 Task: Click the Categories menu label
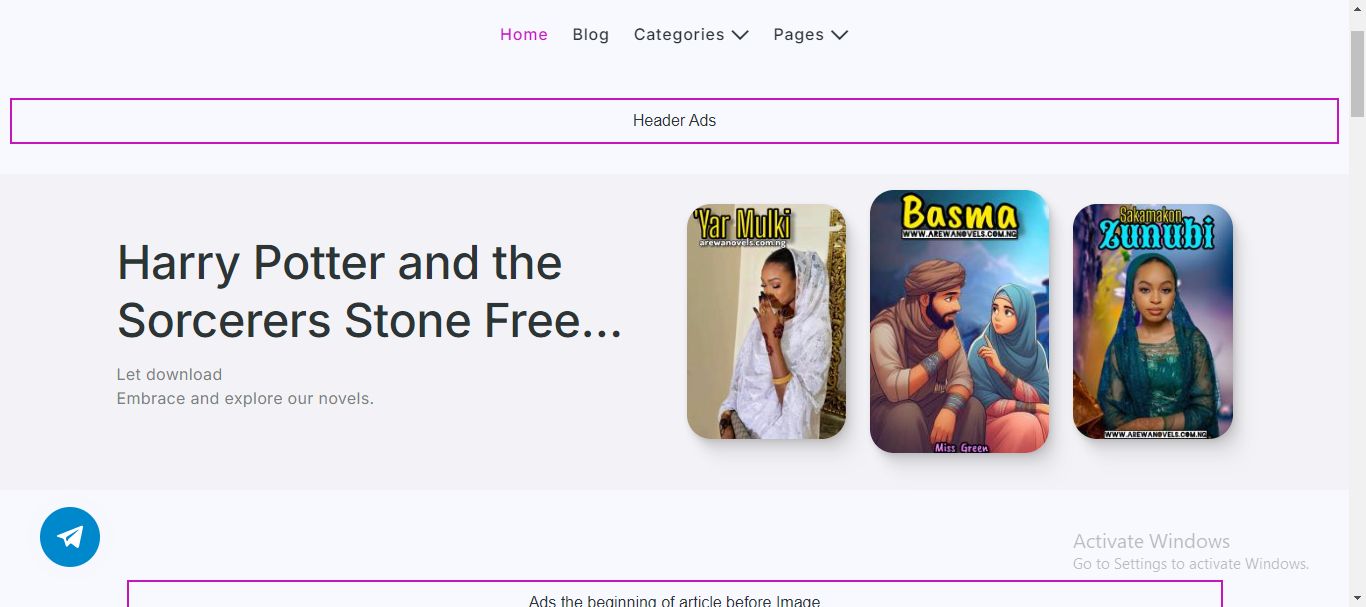(x=679, y=34)
